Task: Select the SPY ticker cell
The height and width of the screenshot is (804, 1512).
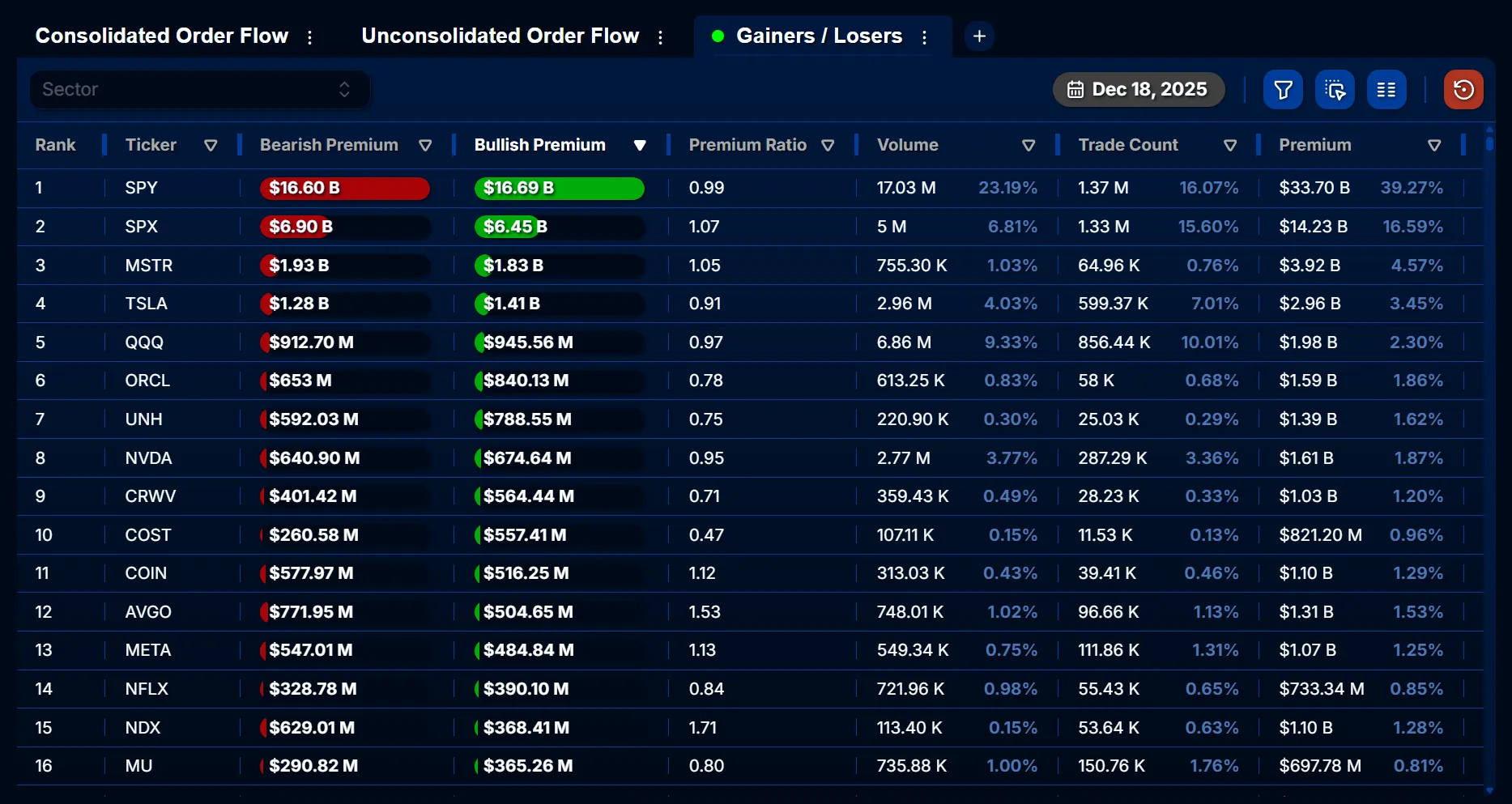Action: (x=141, y=188)
